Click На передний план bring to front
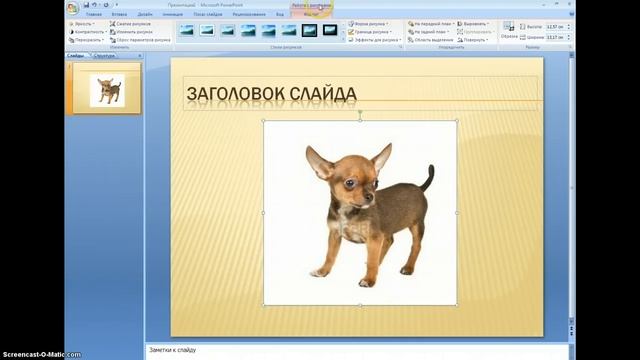The height and width of the screenshot is (360, 640). tap(431, 24)
